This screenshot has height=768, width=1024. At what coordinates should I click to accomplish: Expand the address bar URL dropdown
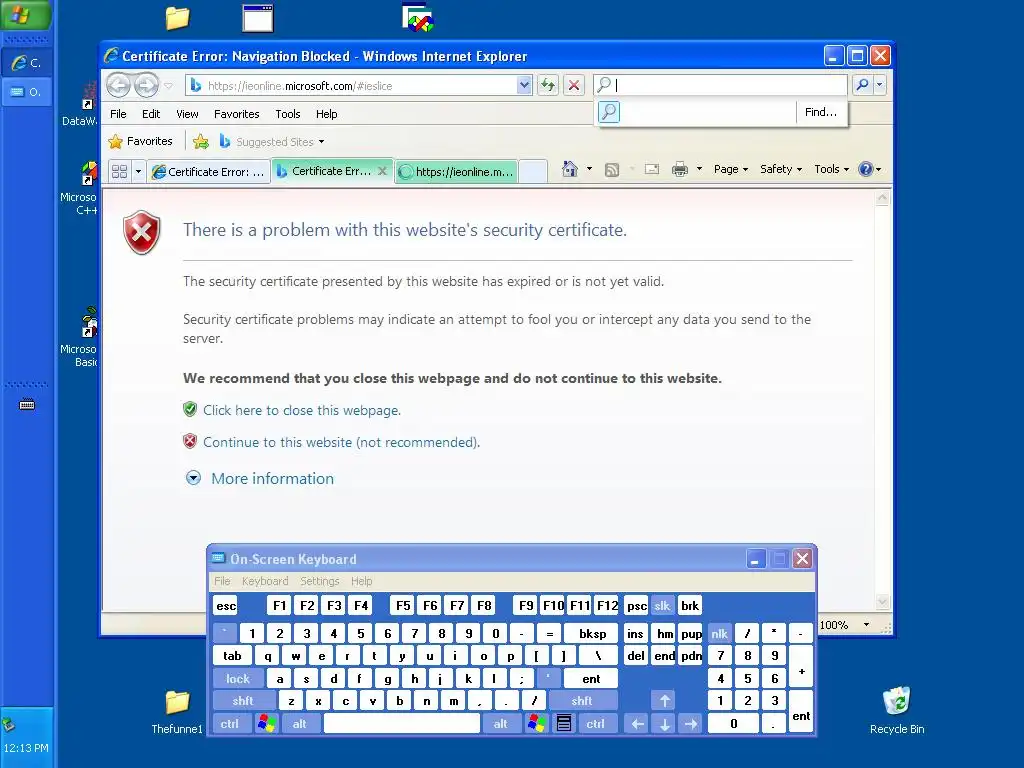(524, 85)
